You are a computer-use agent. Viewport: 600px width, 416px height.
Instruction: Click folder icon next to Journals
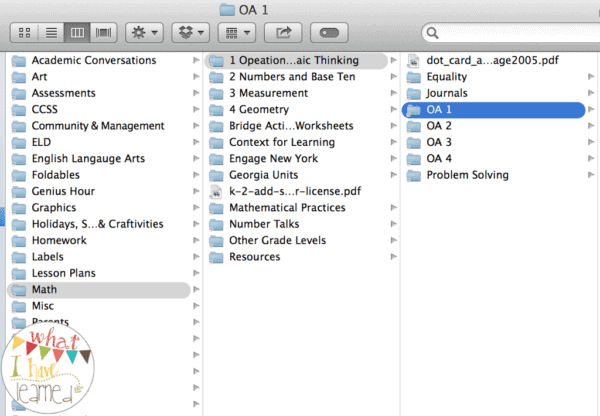(414, 93)
